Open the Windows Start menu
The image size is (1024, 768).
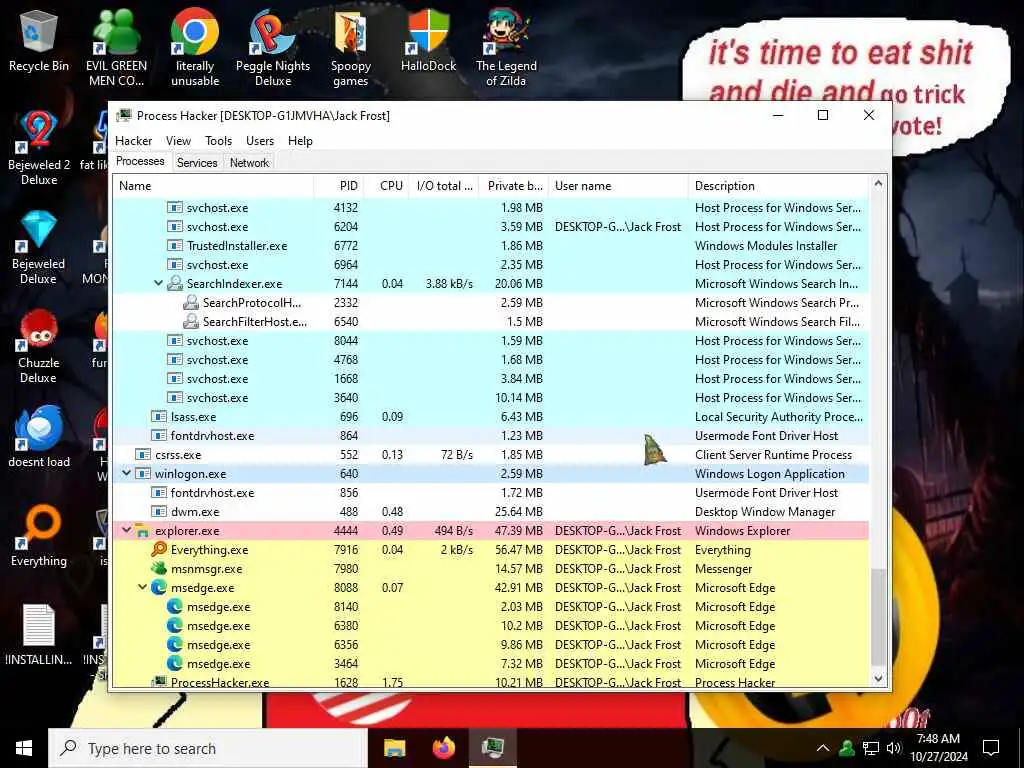24,748
